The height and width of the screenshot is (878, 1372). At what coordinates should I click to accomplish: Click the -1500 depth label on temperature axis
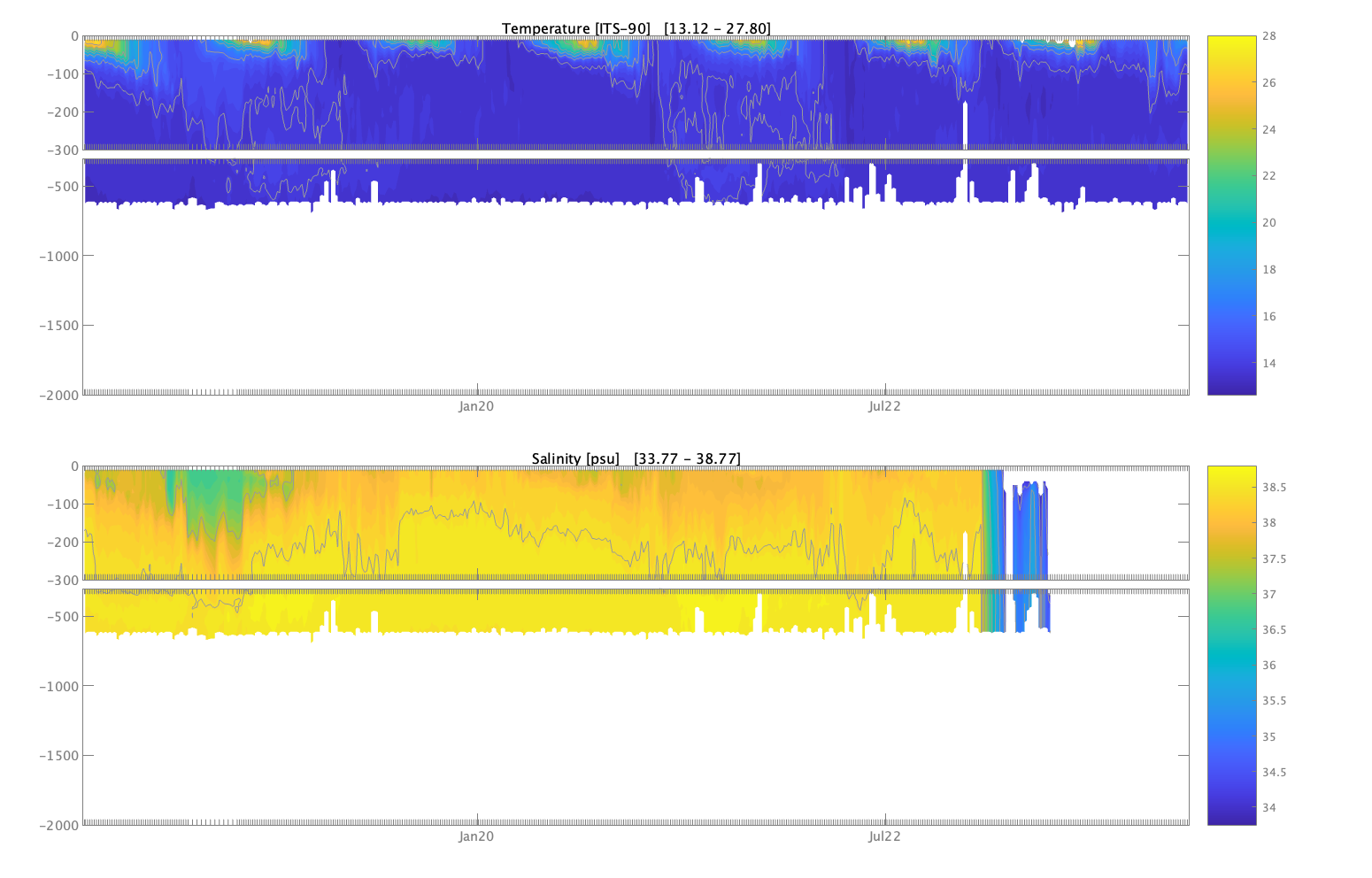pos(58,325)
